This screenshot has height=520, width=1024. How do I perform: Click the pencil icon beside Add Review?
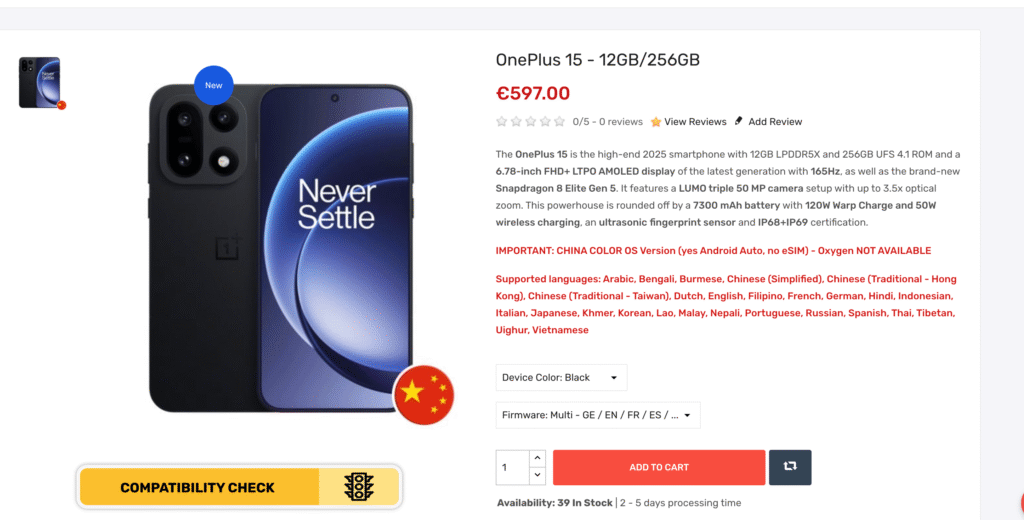[739, 121]
